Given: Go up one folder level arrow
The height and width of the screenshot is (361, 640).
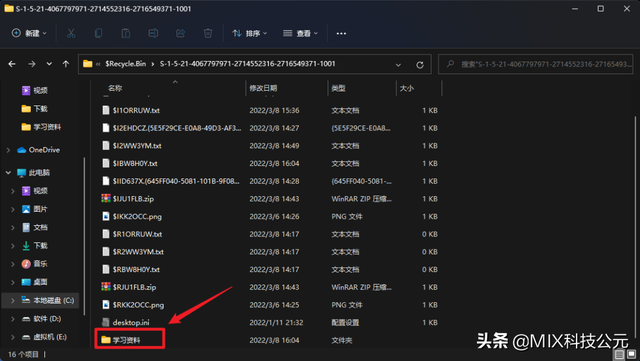Looking at the screenshot, I should pos(66,64).
